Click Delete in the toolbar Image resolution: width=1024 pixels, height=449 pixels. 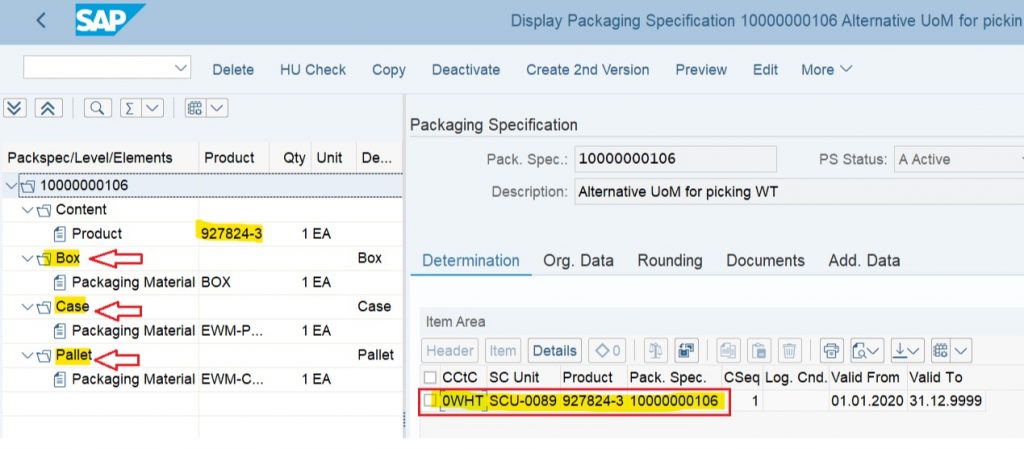tap(233, 70)
